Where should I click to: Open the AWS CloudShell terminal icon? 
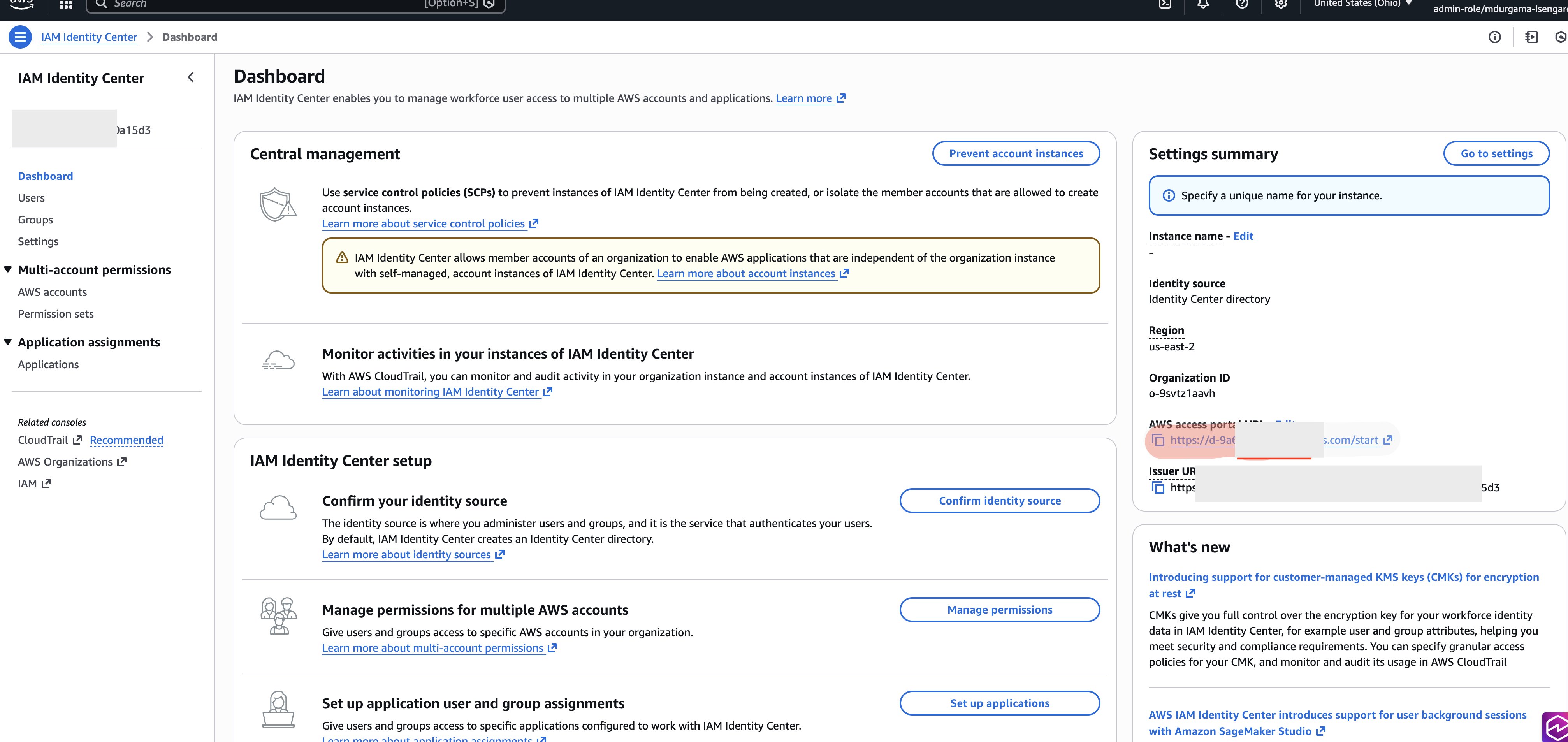(1165, 5)
